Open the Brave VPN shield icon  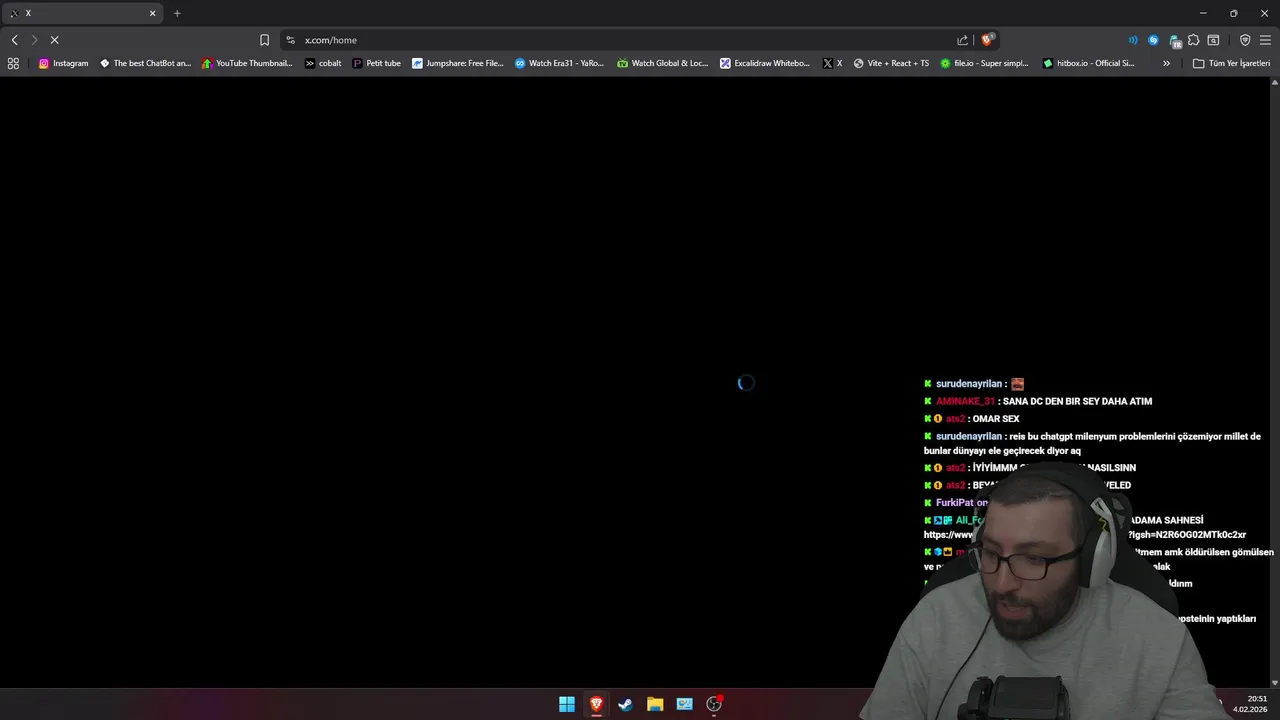pos(1245,40)
